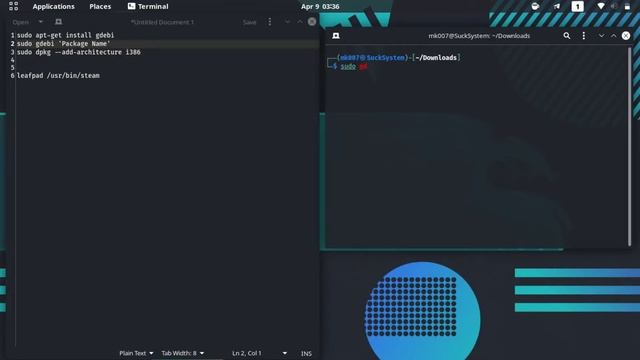Viewport: 640px width, 360px height.
Task: Click the date and time clock
Action: [320, 7]
